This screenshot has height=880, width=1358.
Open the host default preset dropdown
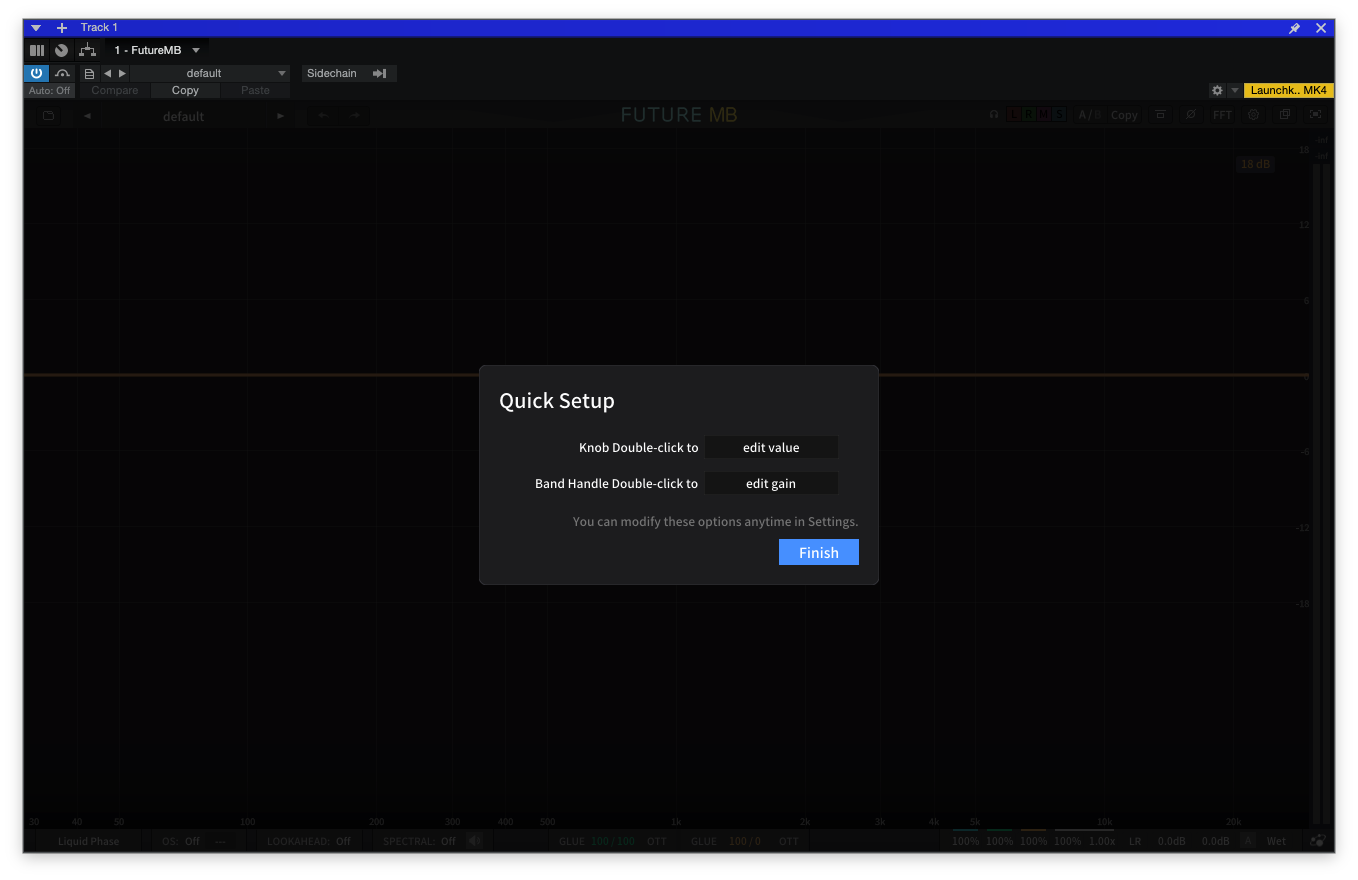click(x=210, y=73)
